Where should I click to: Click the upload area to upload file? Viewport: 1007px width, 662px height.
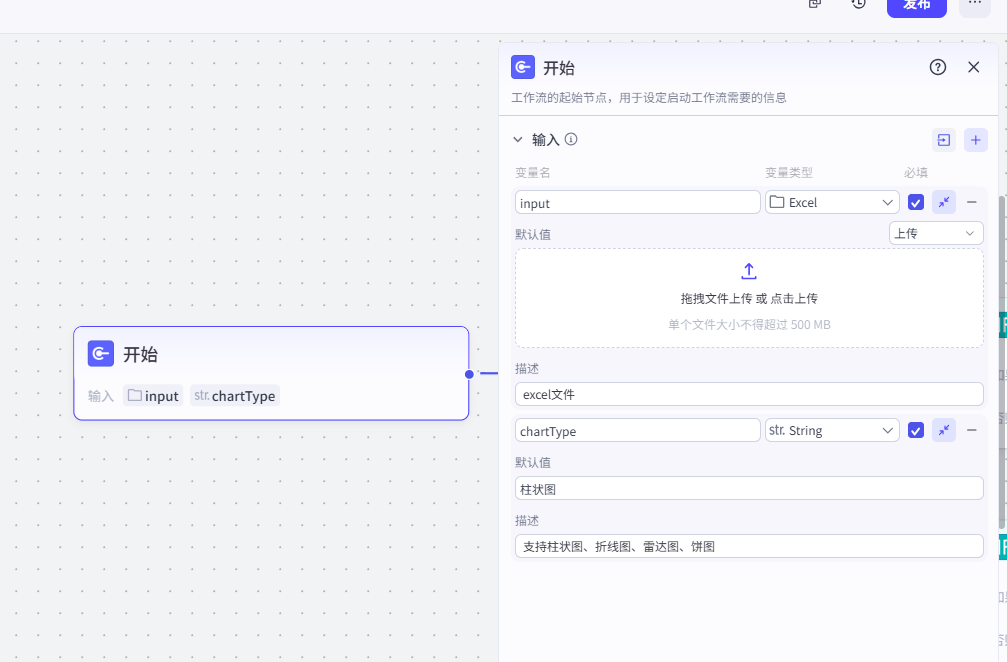click(749, 297)
